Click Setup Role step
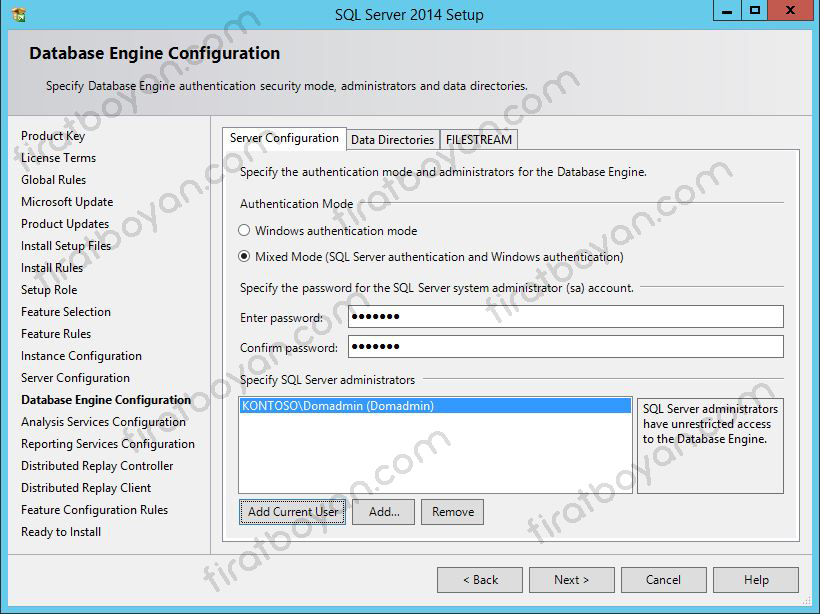Image resolution: width=820 pixels, height=614 pixels. pyautogui.click(x=49, y=290)
